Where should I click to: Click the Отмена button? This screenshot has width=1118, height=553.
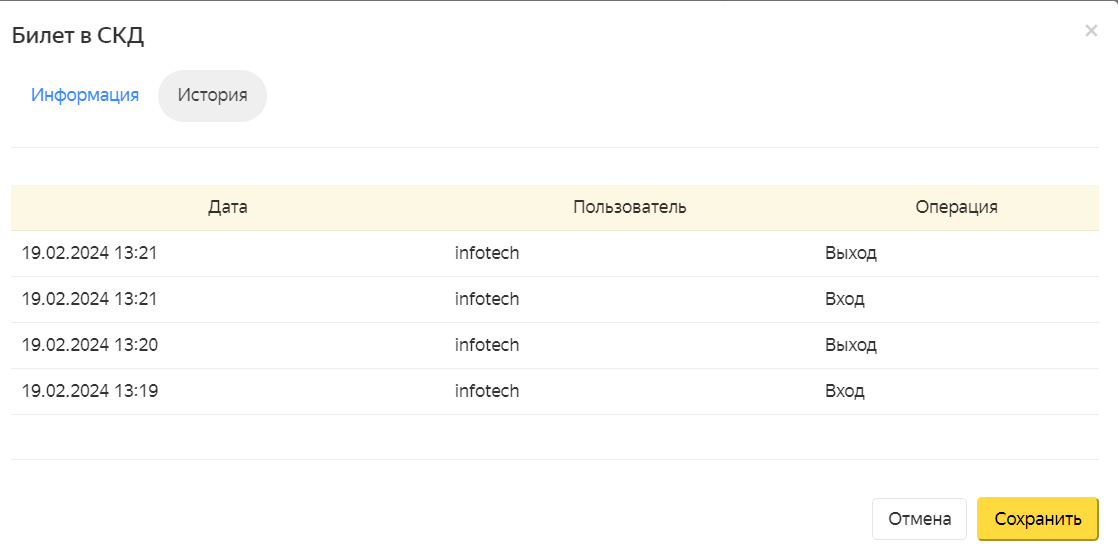coord(919,519)
